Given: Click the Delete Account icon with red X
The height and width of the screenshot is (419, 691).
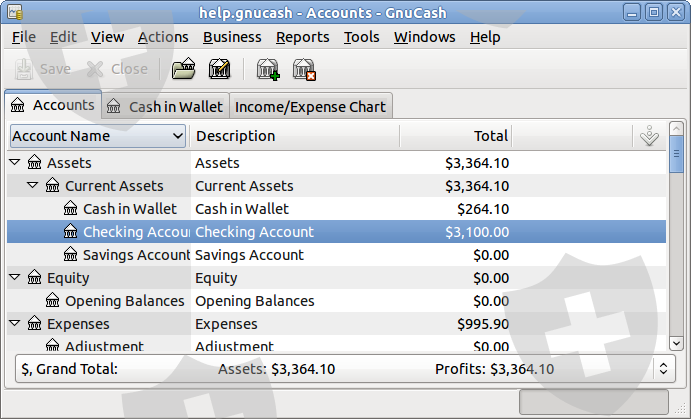Looking at the screenshot, I should [304, 69].
